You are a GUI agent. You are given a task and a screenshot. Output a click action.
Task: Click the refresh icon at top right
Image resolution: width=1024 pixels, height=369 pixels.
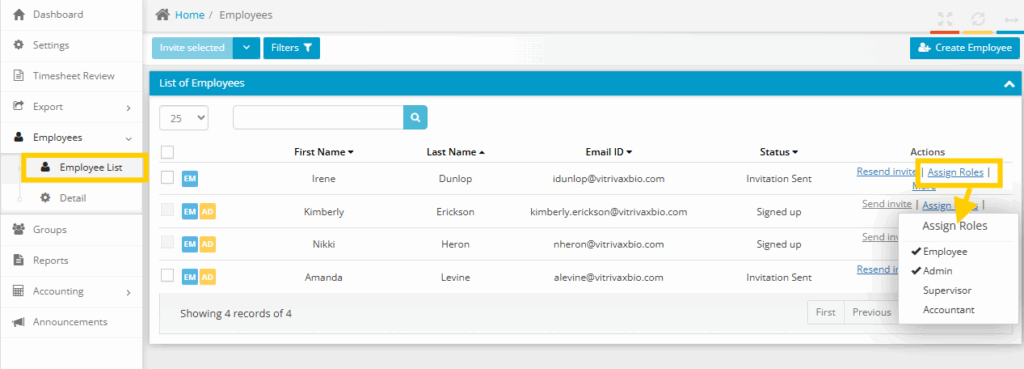pyautogui.click(x=978, y=19)
